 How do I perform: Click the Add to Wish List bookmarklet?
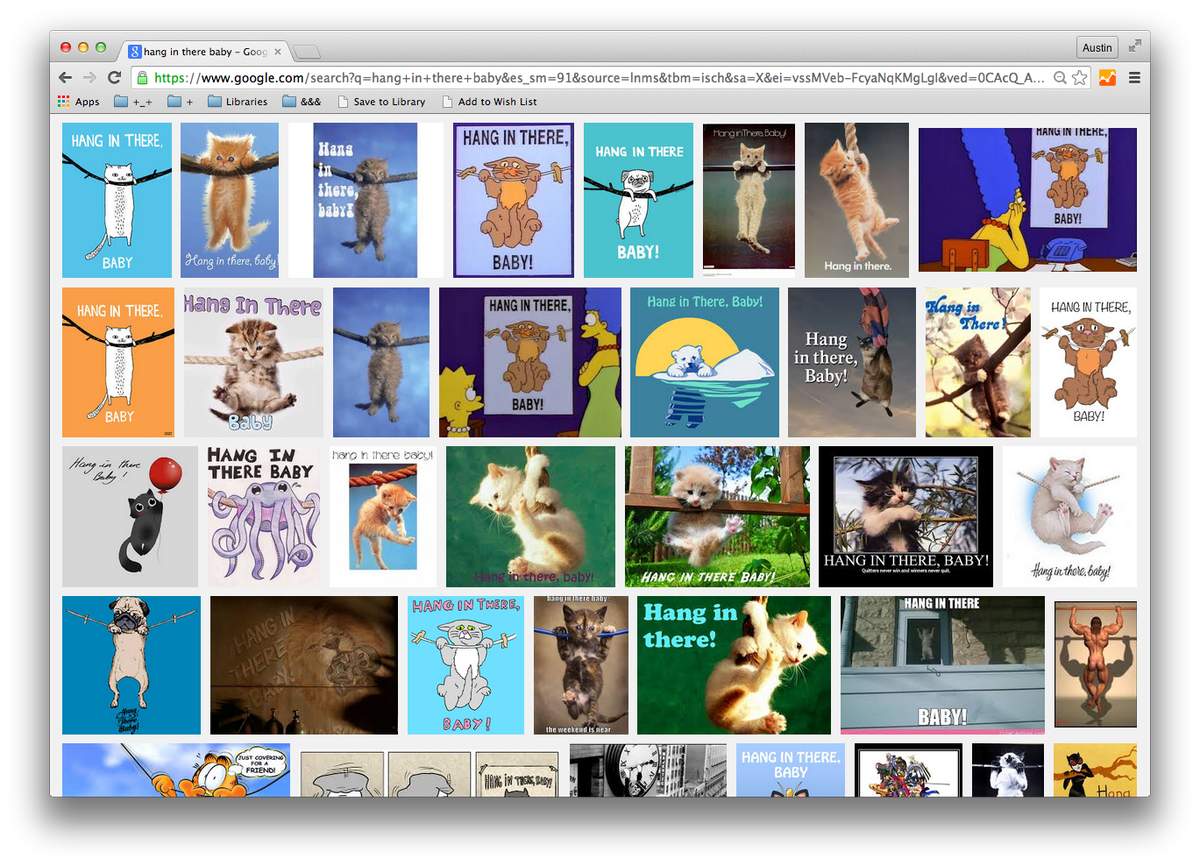pos(489,101)
